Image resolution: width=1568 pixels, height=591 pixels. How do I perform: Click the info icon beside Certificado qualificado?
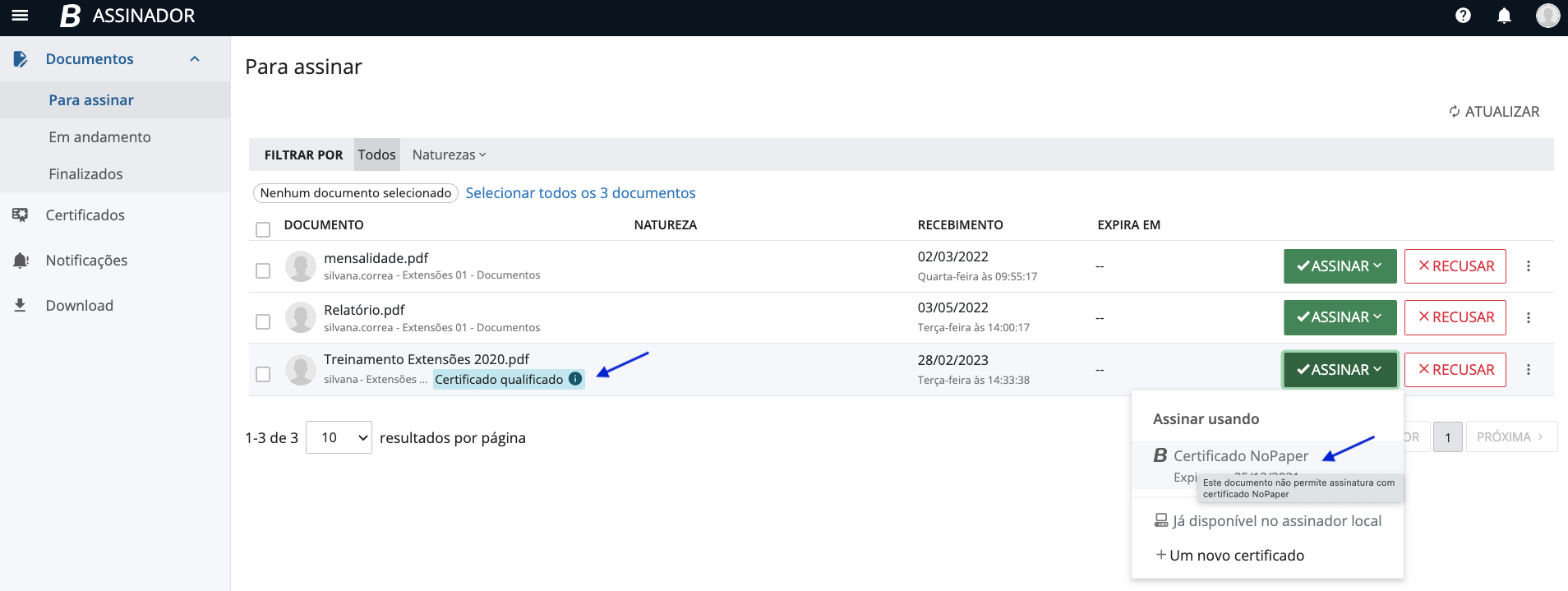point(575,379)
